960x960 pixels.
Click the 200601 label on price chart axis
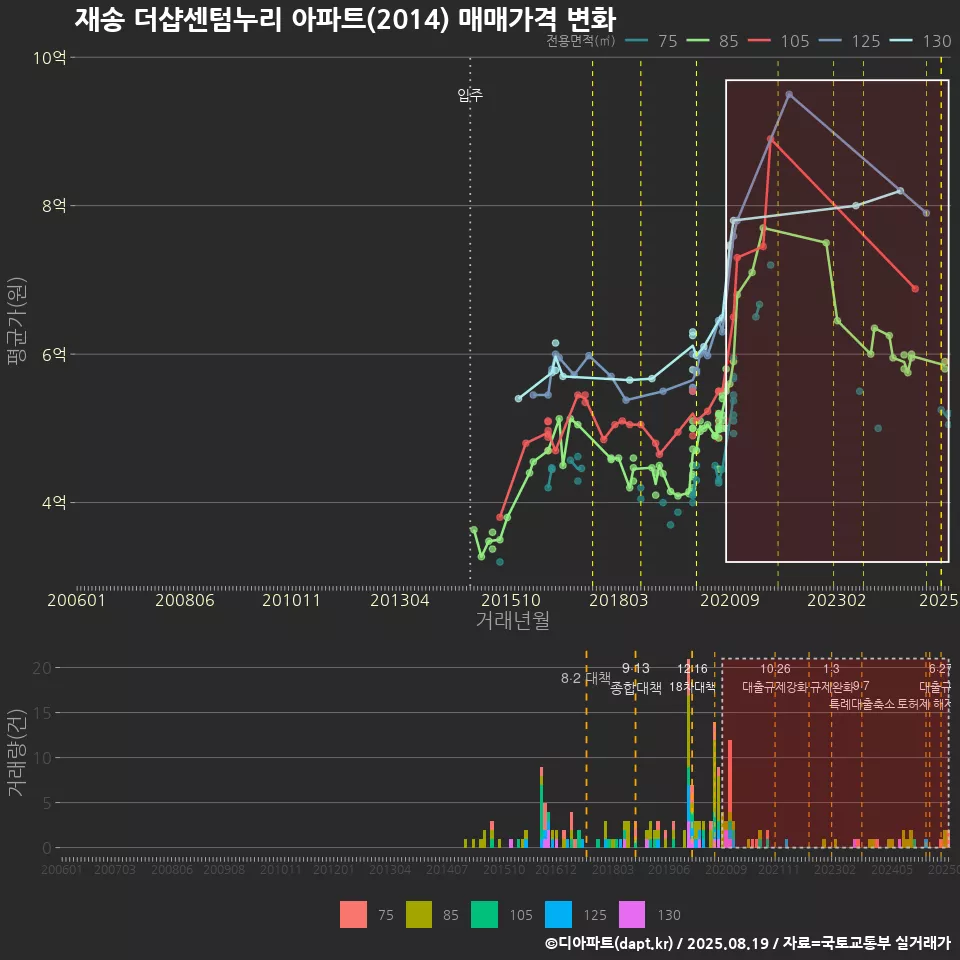click(77, 600)
